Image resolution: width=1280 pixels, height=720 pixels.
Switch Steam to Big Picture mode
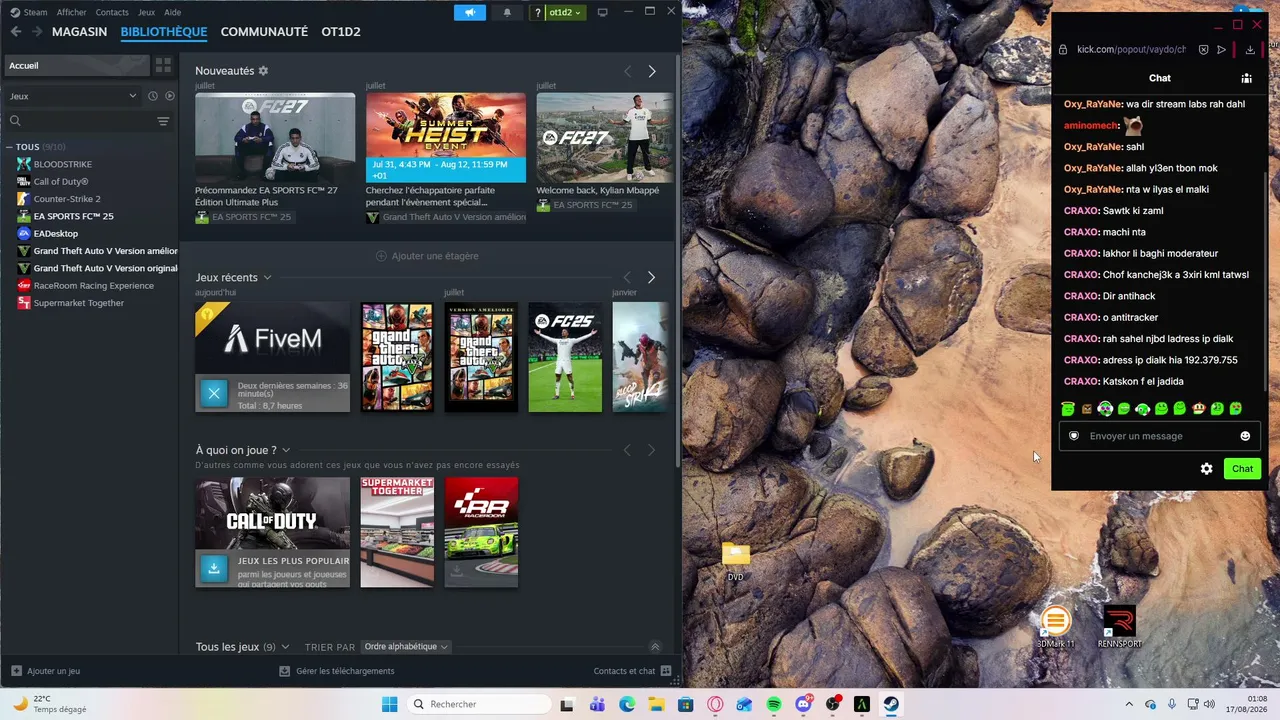point(602,12)
